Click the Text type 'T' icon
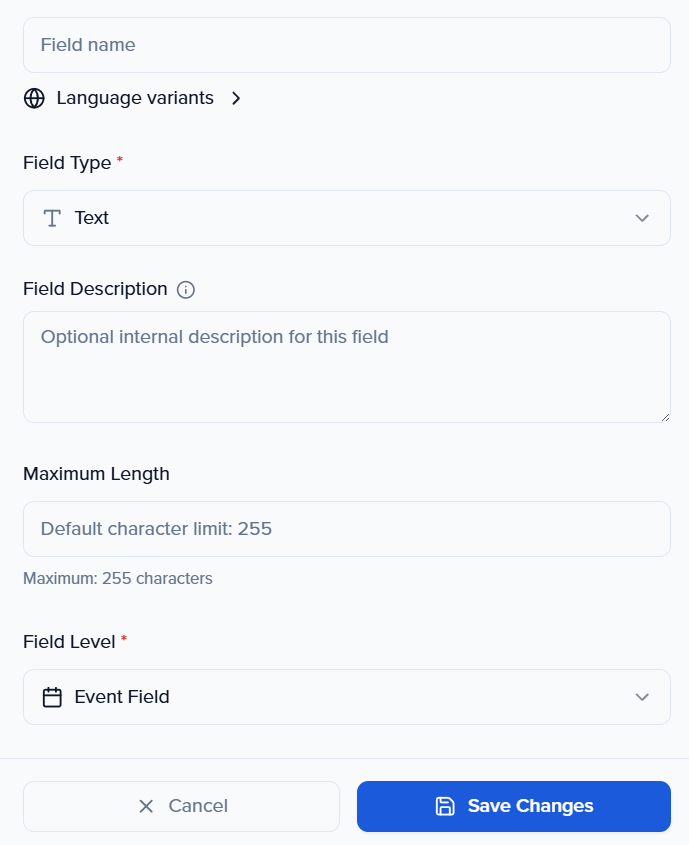 (x=52, y=218)
